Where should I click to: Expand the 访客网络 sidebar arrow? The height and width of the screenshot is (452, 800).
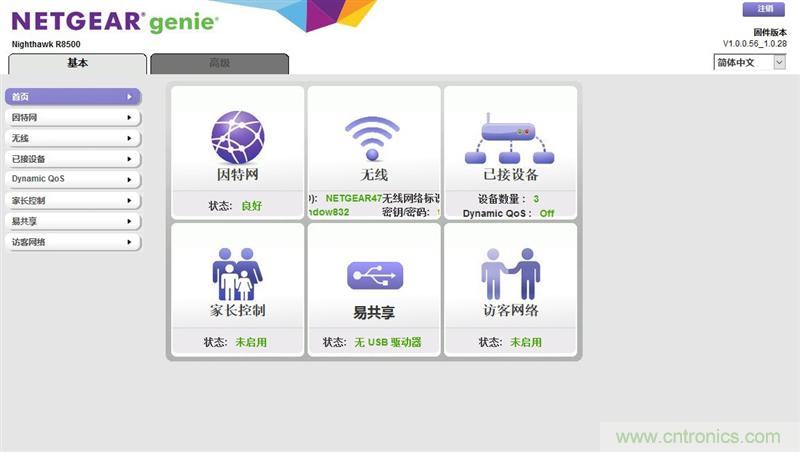click(x=129, y=242)
